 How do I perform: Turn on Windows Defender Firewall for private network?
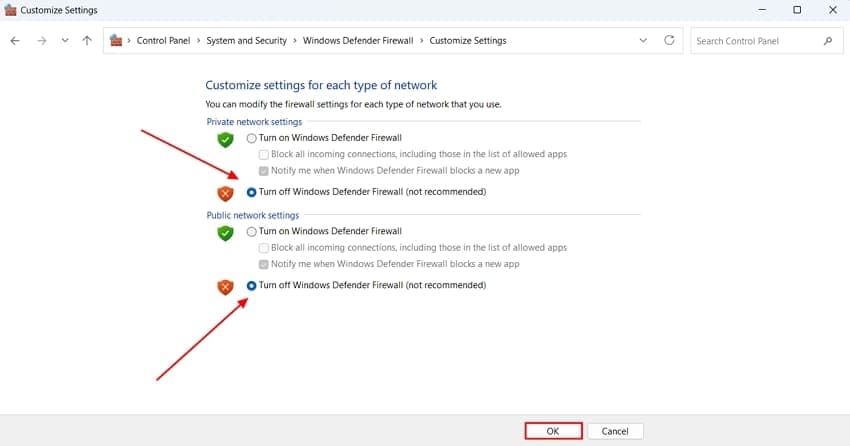[x=251, y=138]
